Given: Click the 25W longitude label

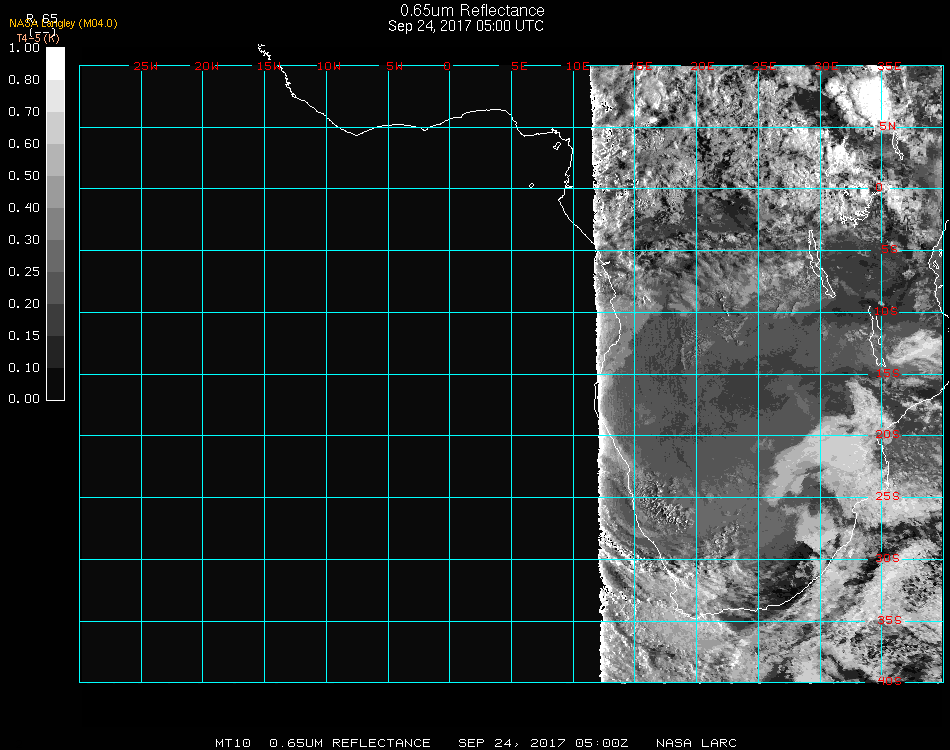Looking at the screenshot, I should pos(145,66).
